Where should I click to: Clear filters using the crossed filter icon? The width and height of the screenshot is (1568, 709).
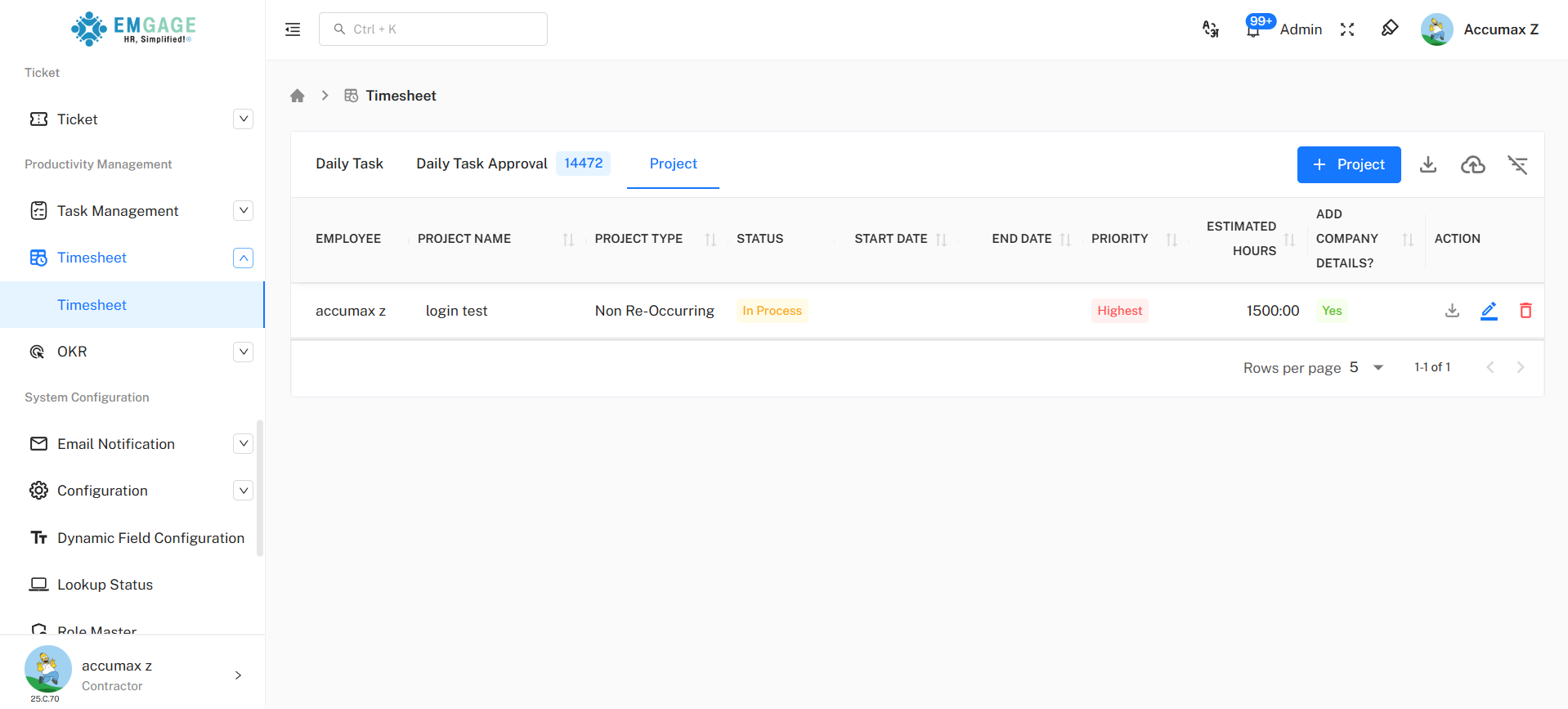tap(1517, 165)
